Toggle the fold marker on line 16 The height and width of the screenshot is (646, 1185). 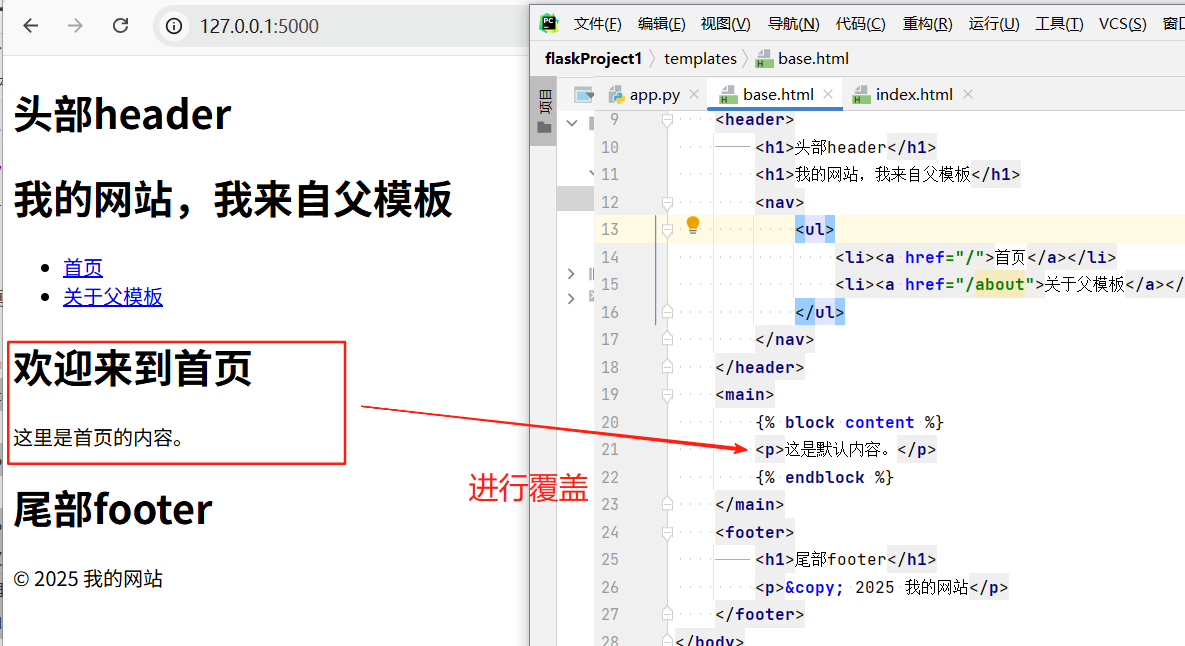coord(667,312)
